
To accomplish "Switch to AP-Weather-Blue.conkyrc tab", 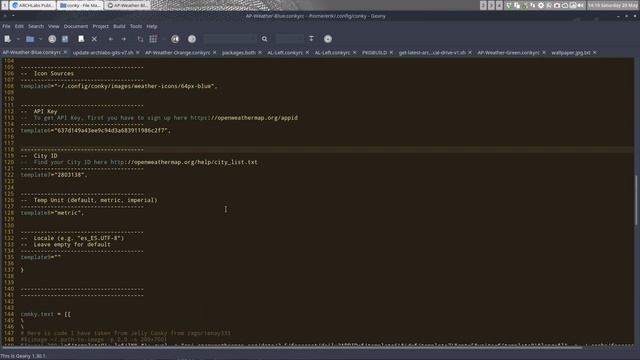I will tap(31, 53).
